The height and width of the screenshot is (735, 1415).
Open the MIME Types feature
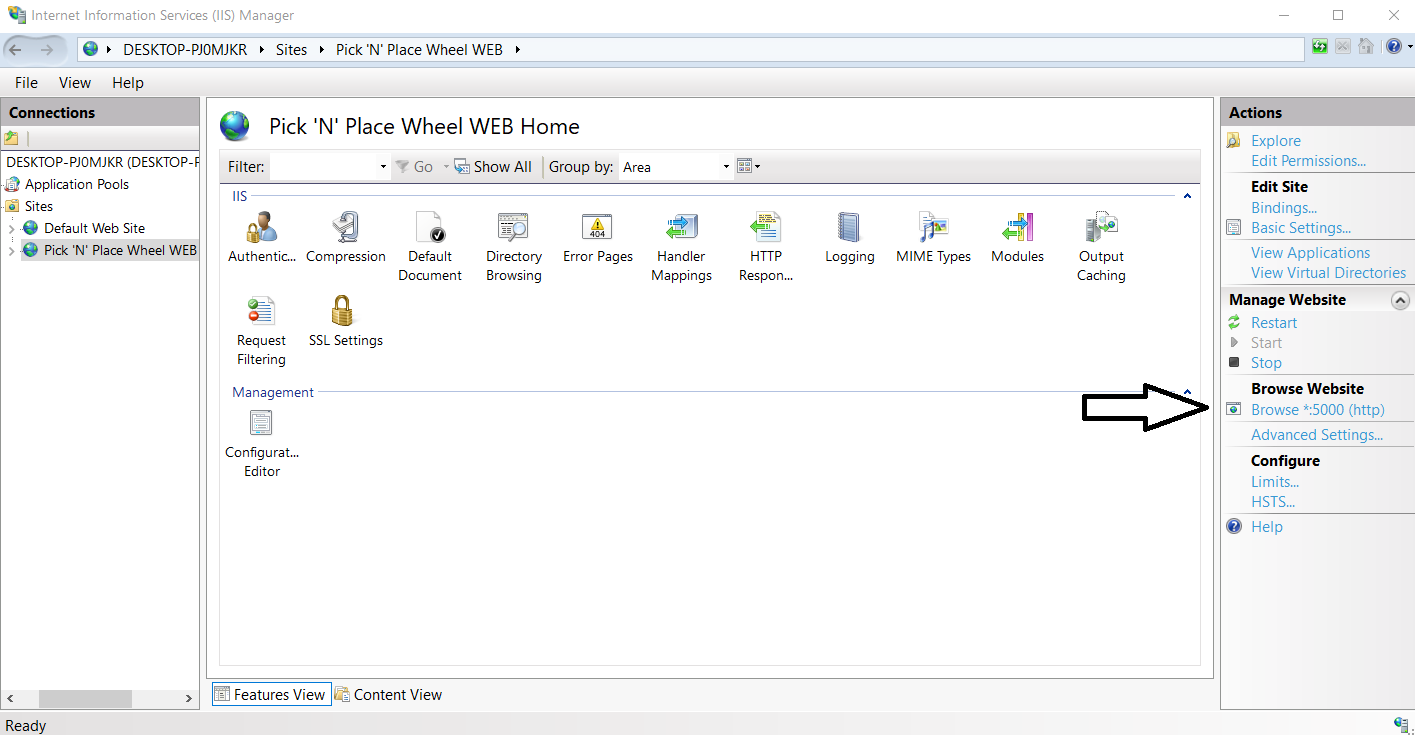tap(934, 238)
